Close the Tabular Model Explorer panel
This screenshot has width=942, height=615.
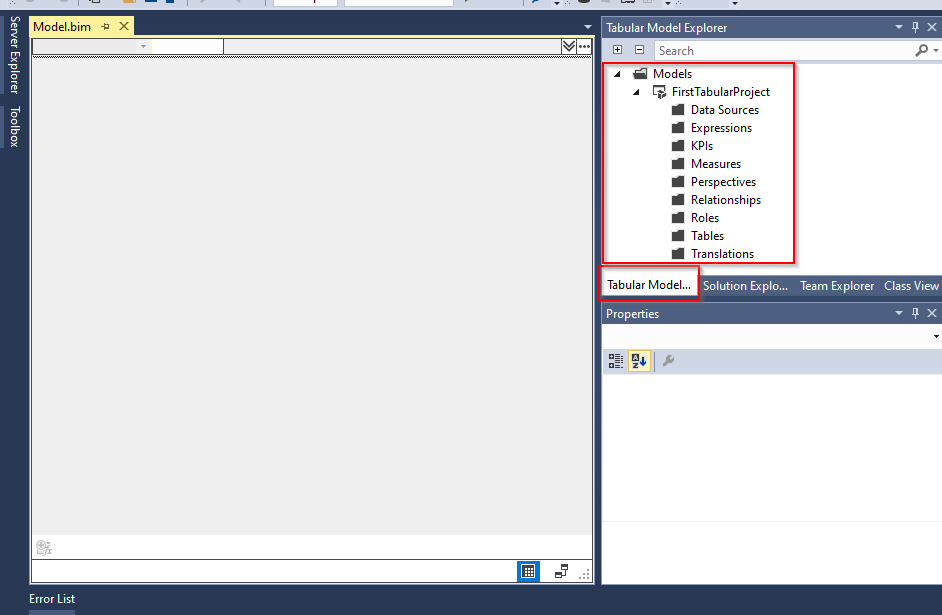pyautogui.click(x=932, y=28)
